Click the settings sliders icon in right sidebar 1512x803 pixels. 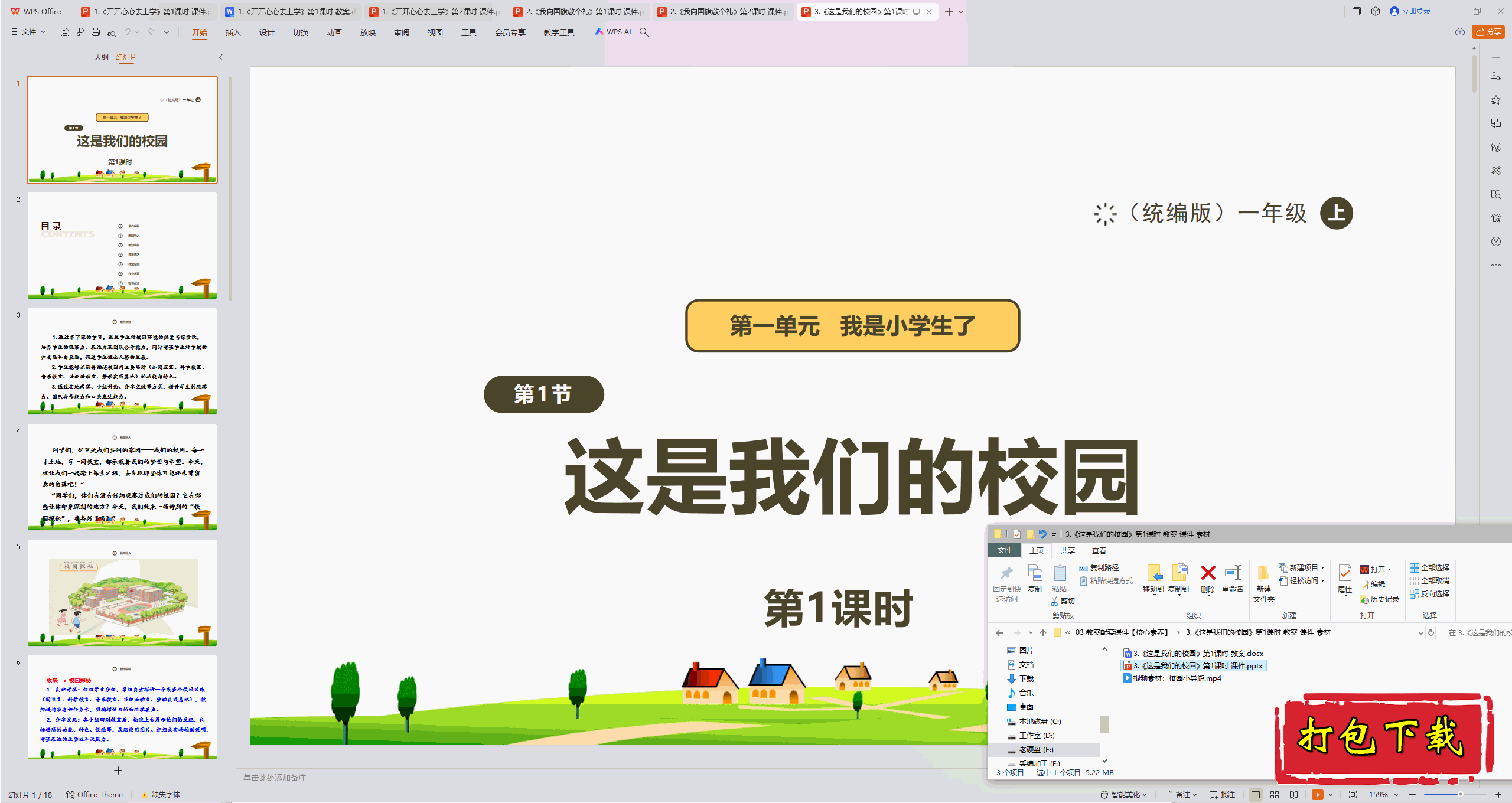(x=1496, y=76)
